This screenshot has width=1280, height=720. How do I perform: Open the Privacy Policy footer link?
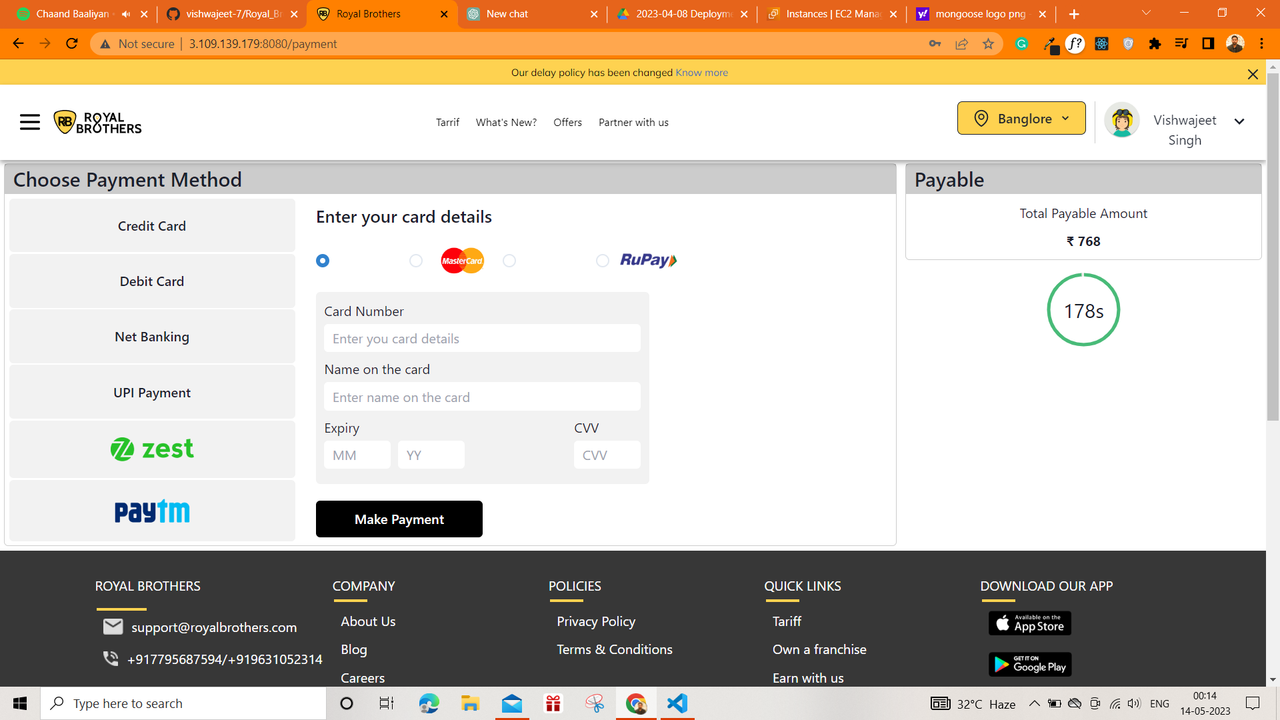pyautogui.click(x=596, y=621)
